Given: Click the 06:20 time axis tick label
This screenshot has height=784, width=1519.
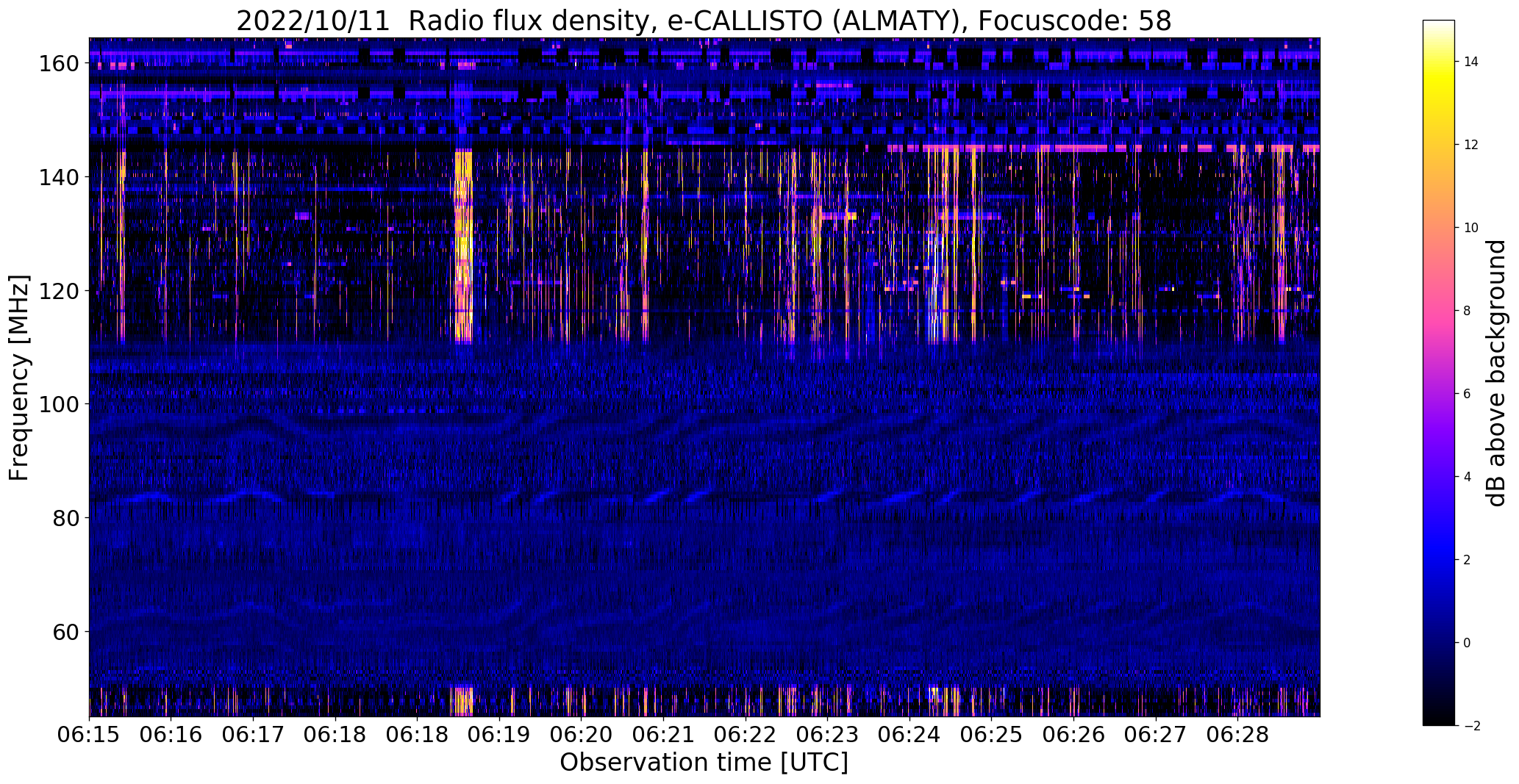Looking at the screenshot, I should point(581,736).
